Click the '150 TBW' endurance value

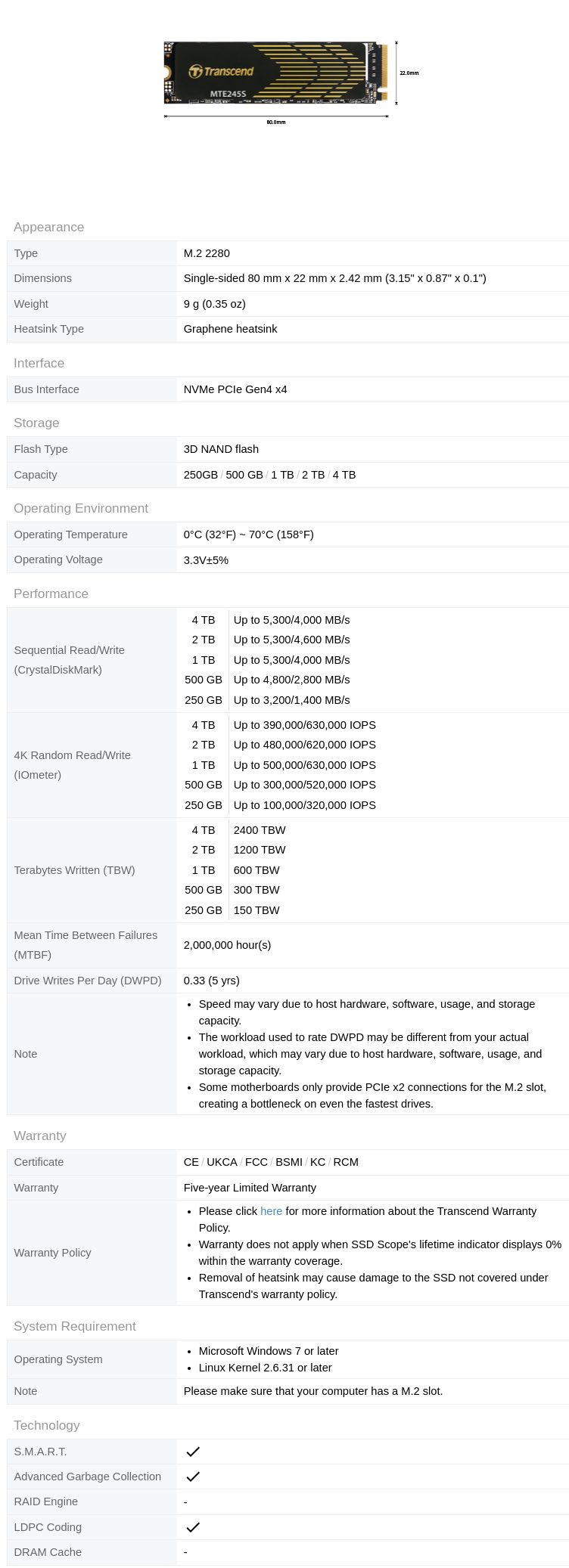coord(257,910)
